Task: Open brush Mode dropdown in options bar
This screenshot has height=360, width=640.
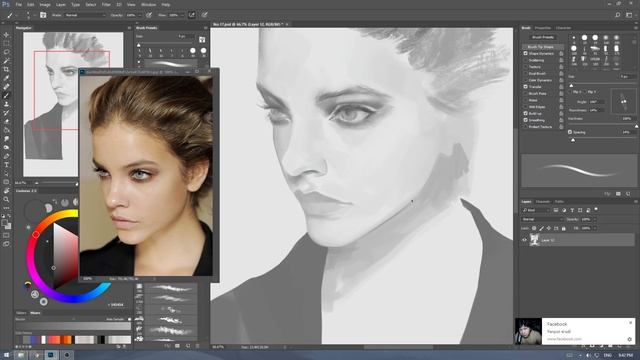Action: pyautogui.click(x=84, y=15)
